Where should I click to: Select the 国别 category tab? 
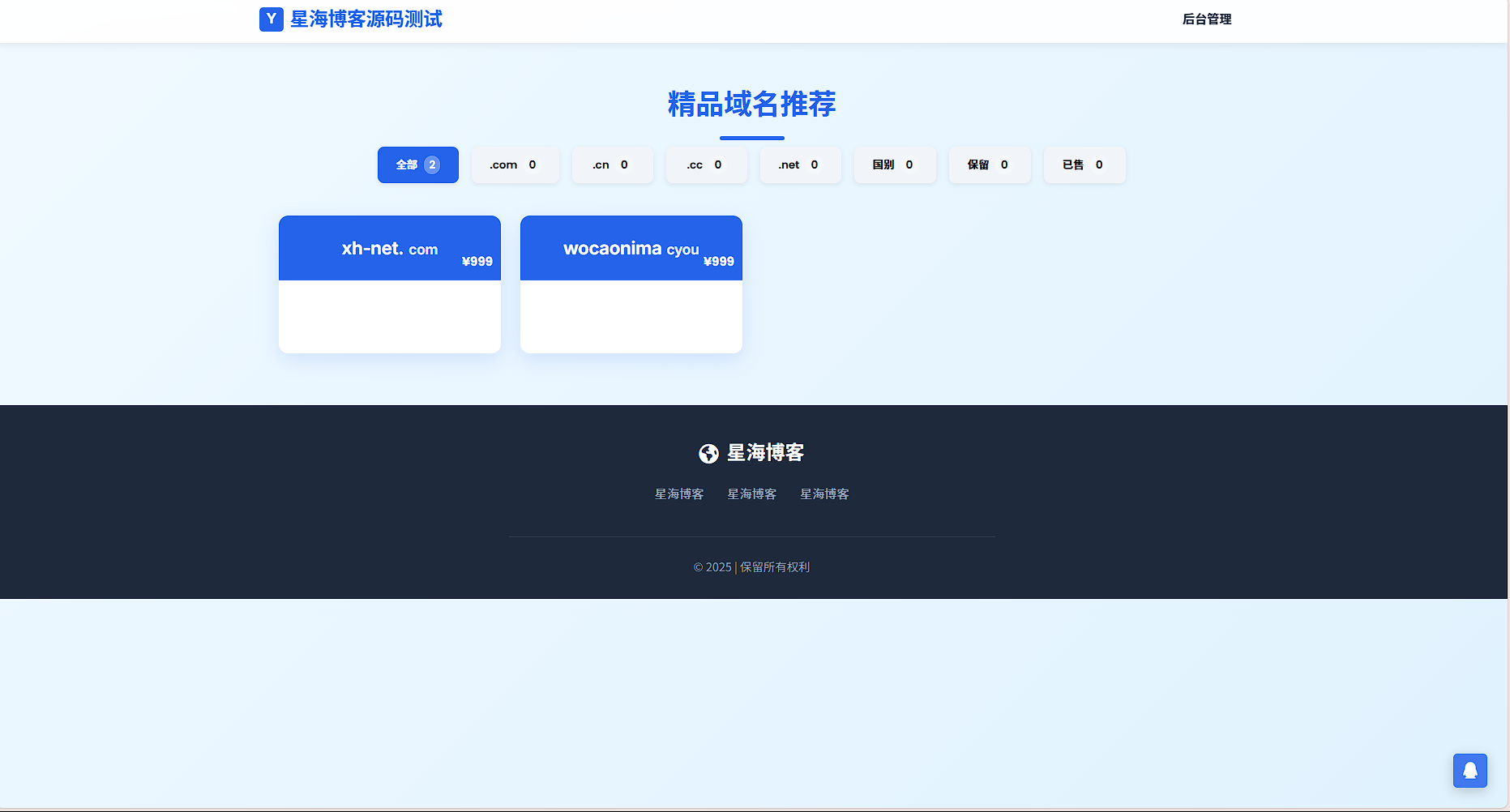click(894, 165)
